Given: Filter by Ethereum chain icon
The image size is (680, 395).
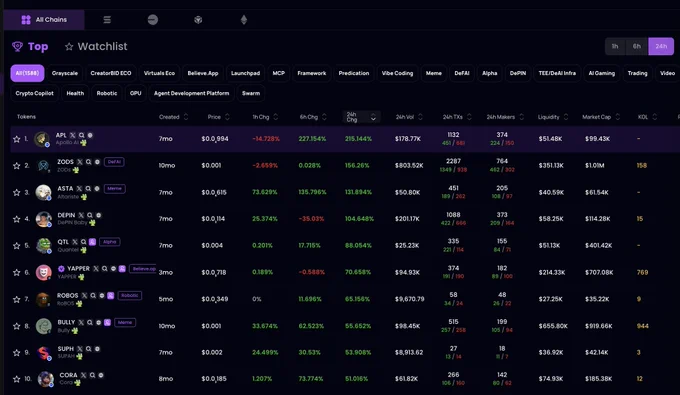Looking at the screenshot, I should click(244, 20).
